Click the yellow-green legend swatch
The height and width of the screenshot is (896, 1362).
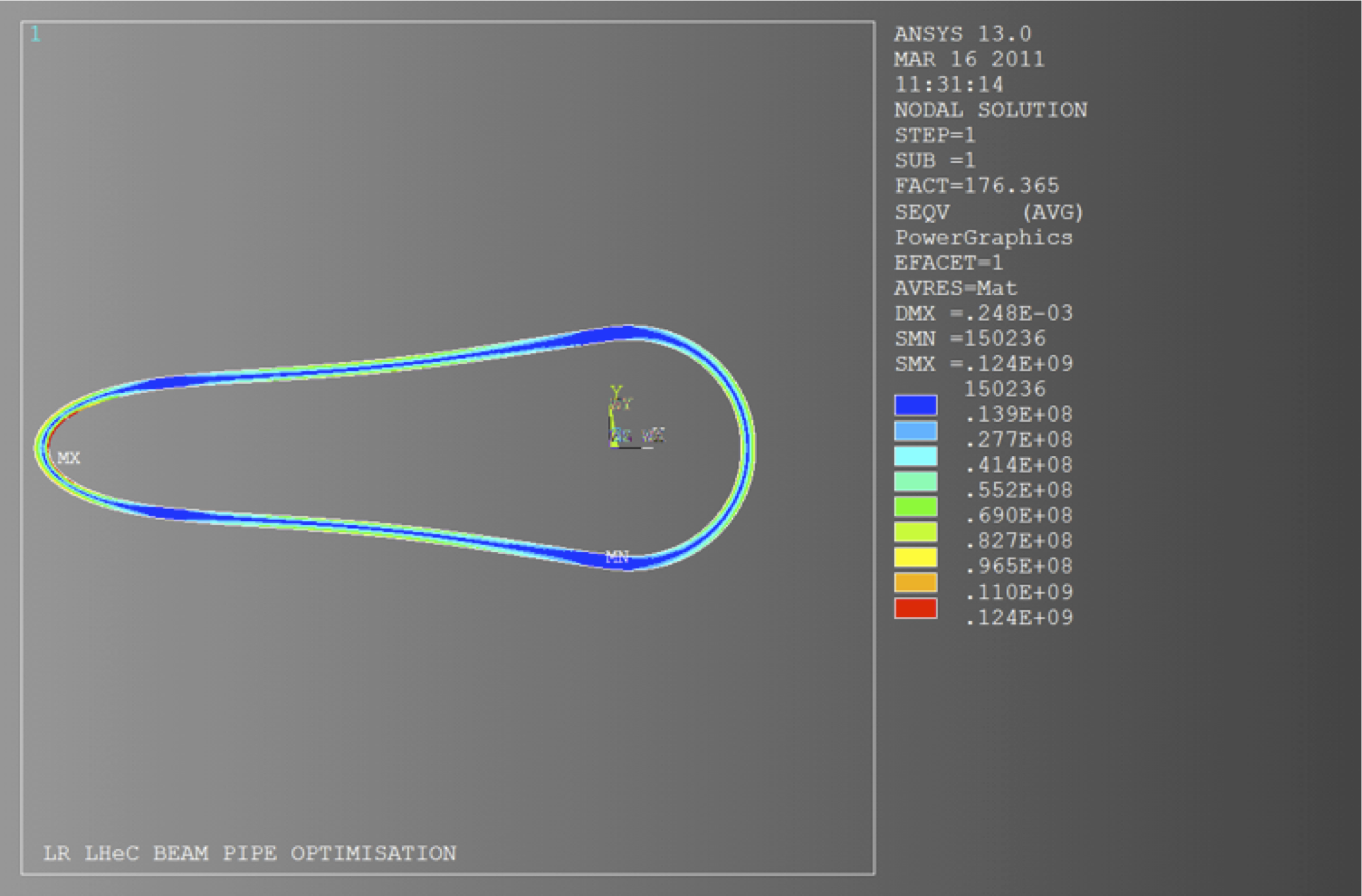click(x=916, y=532)
